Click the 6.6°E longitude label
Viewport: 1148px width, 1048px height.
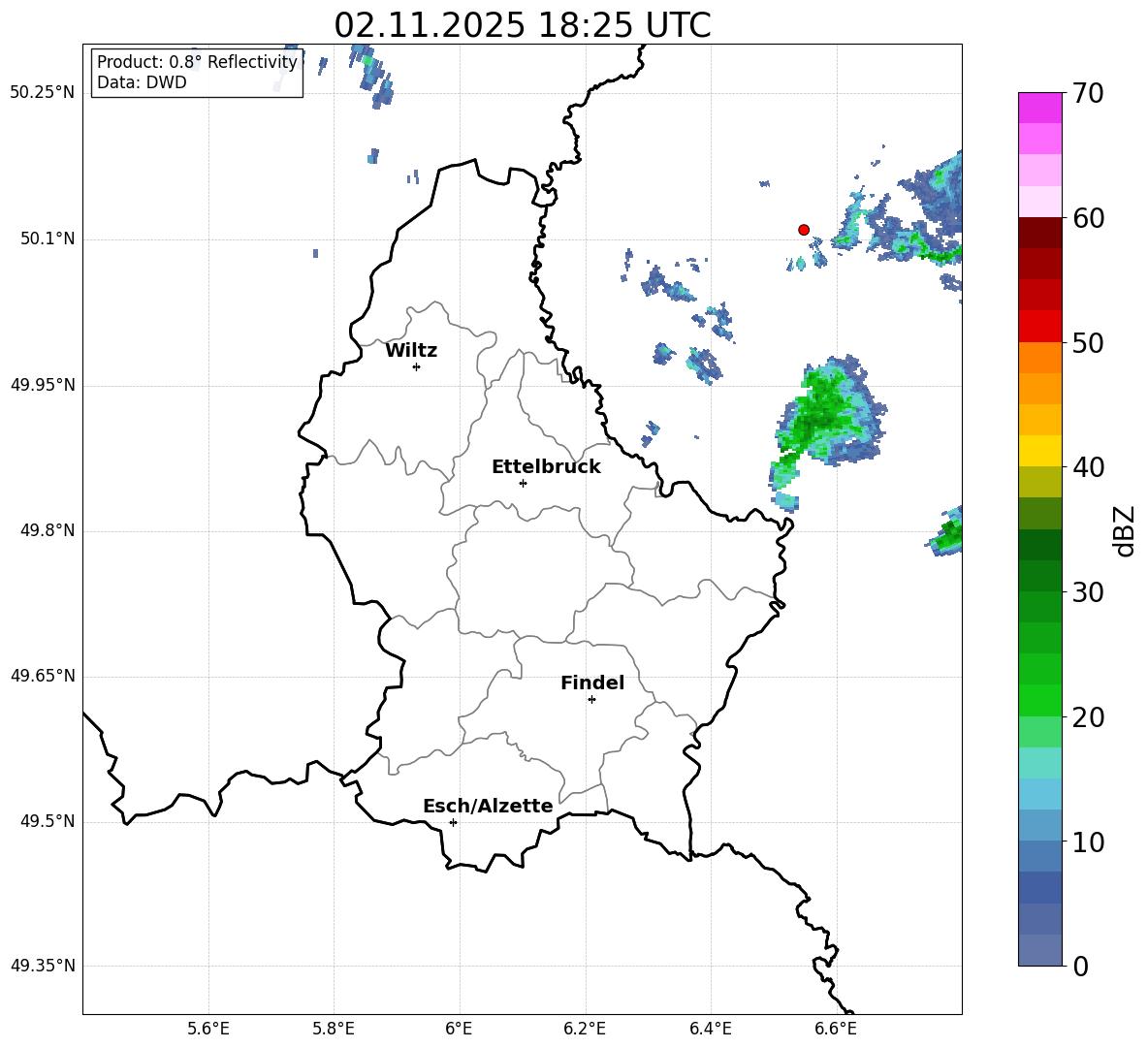[836, 1029]
